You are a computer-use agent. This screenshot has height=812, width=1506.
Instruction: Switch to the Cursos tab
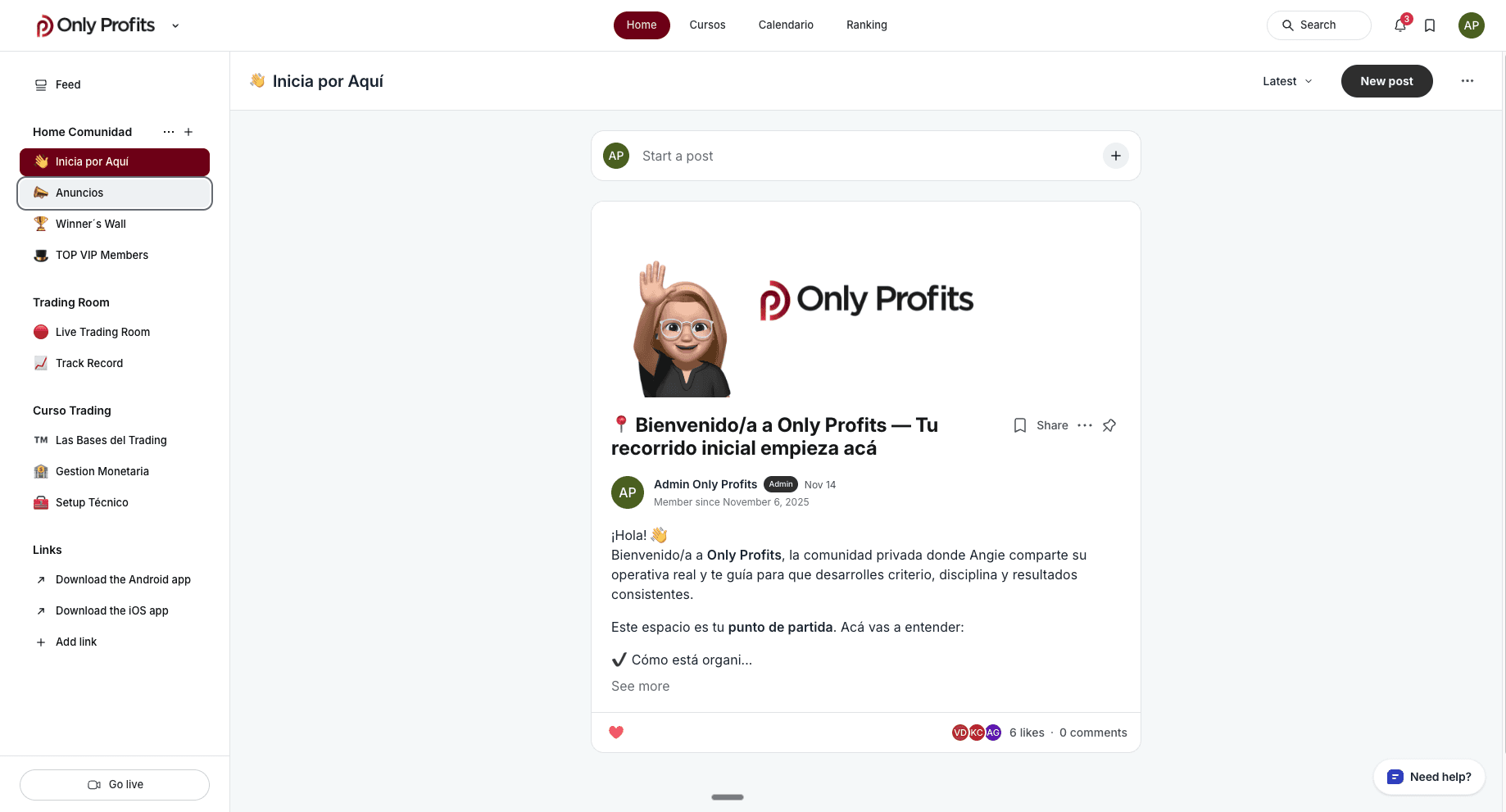pos(707,25)
